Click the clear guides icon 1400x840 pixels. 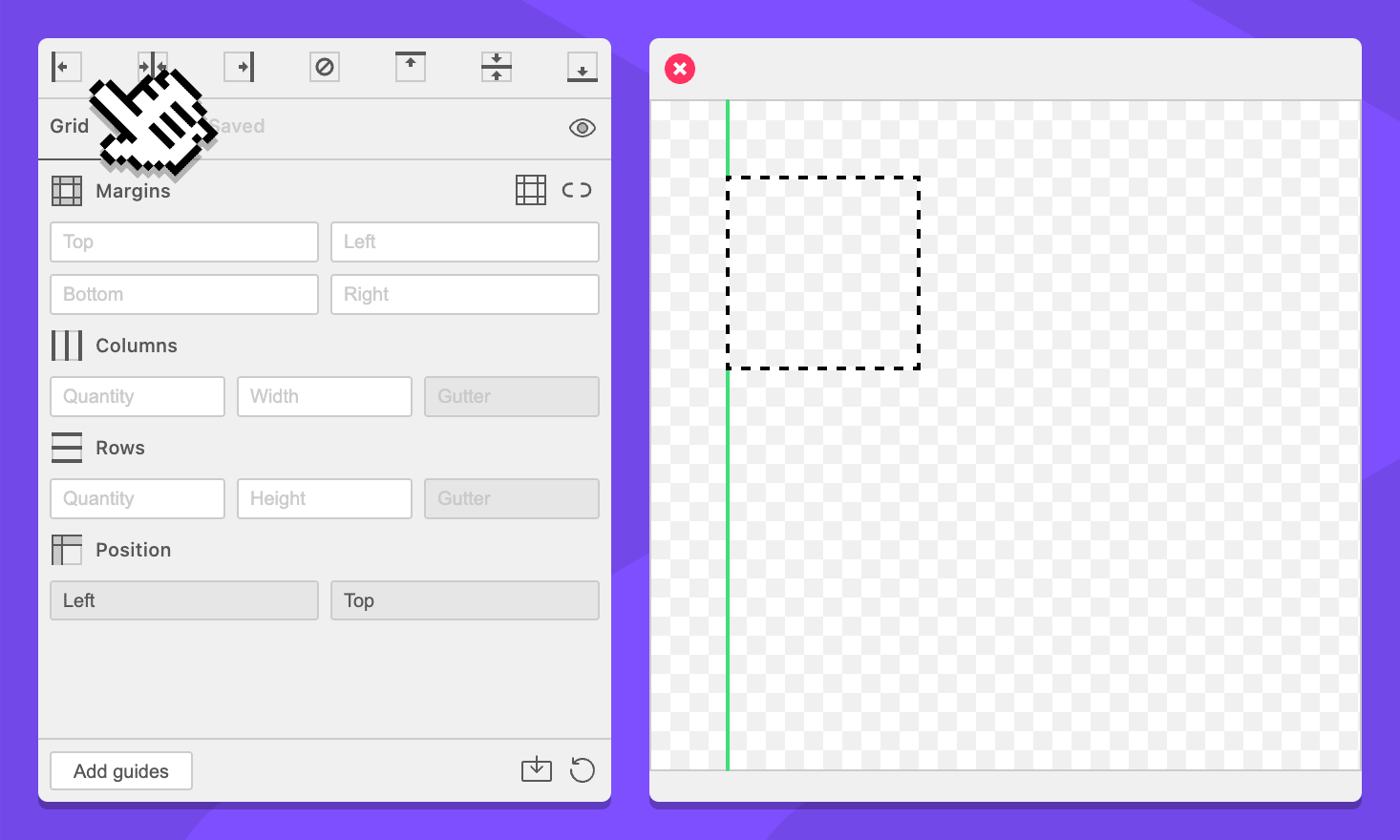tap(325, 67)
